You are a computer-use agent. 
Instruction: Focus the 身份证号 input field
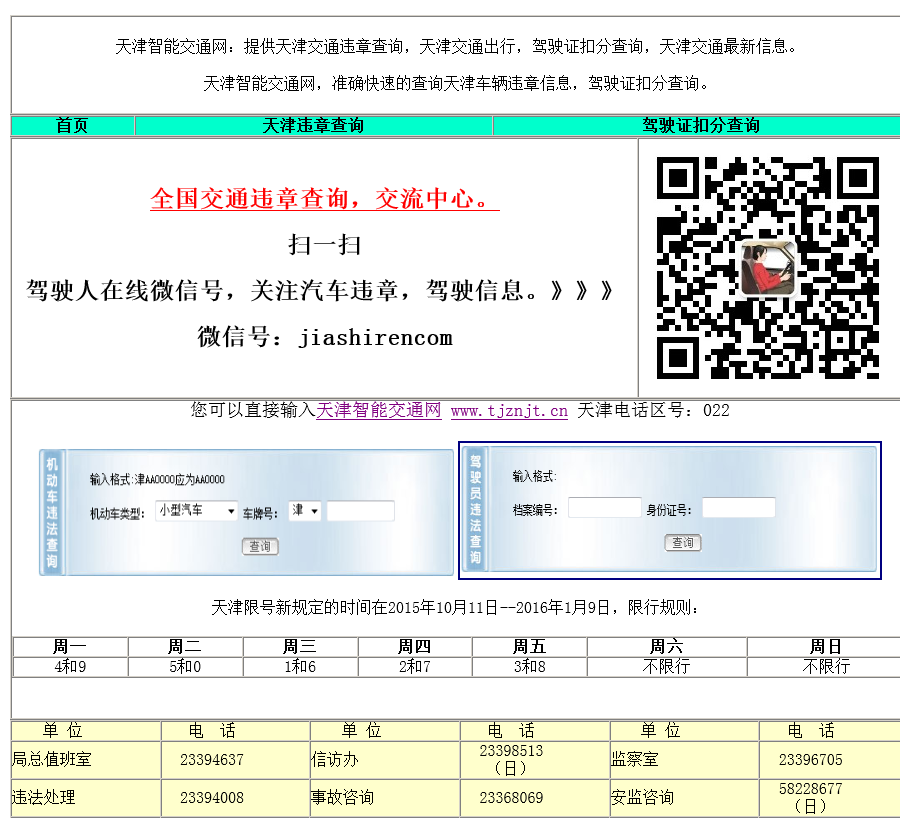(739, 508)
